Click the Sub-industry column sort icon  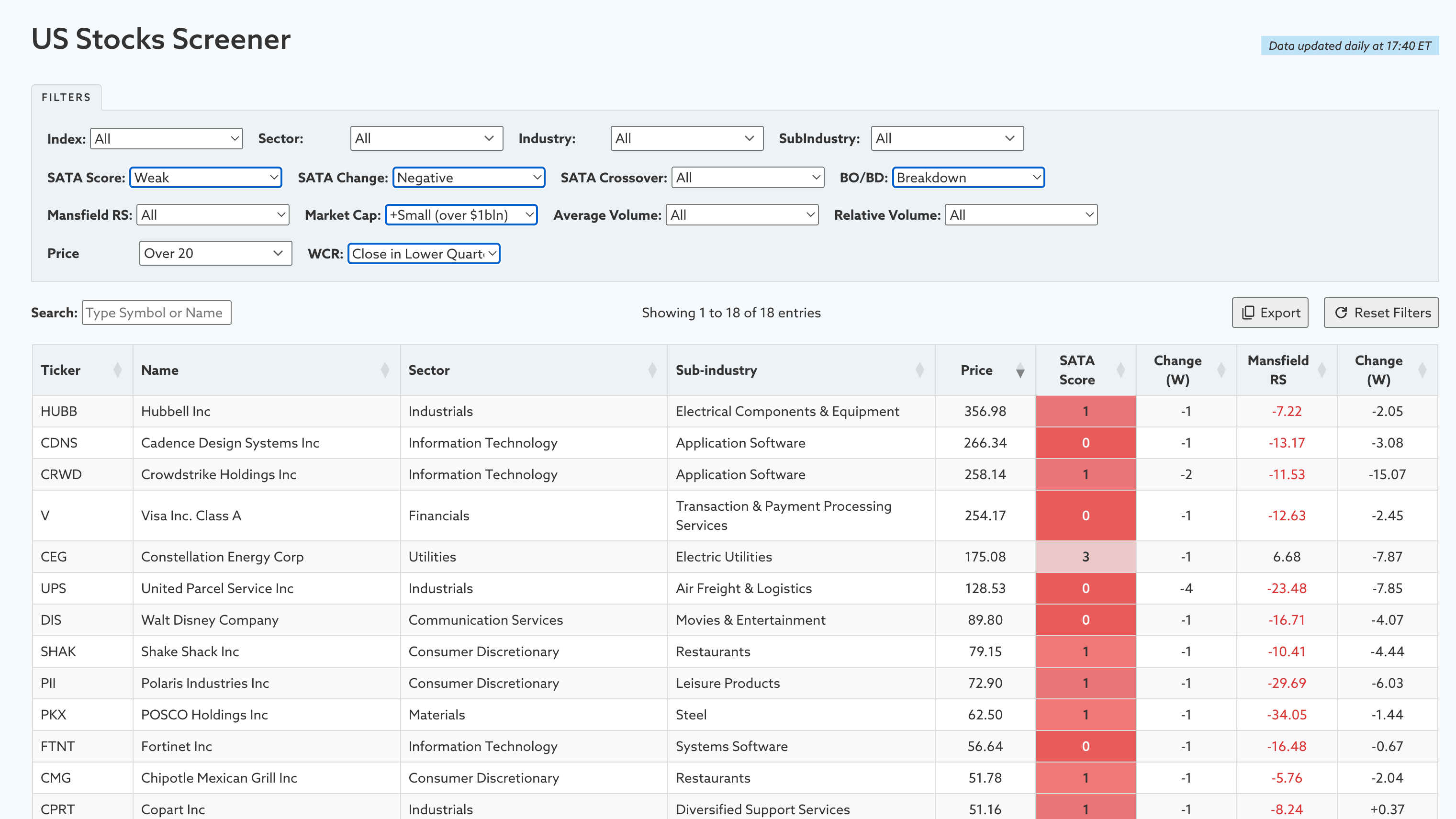919,370
